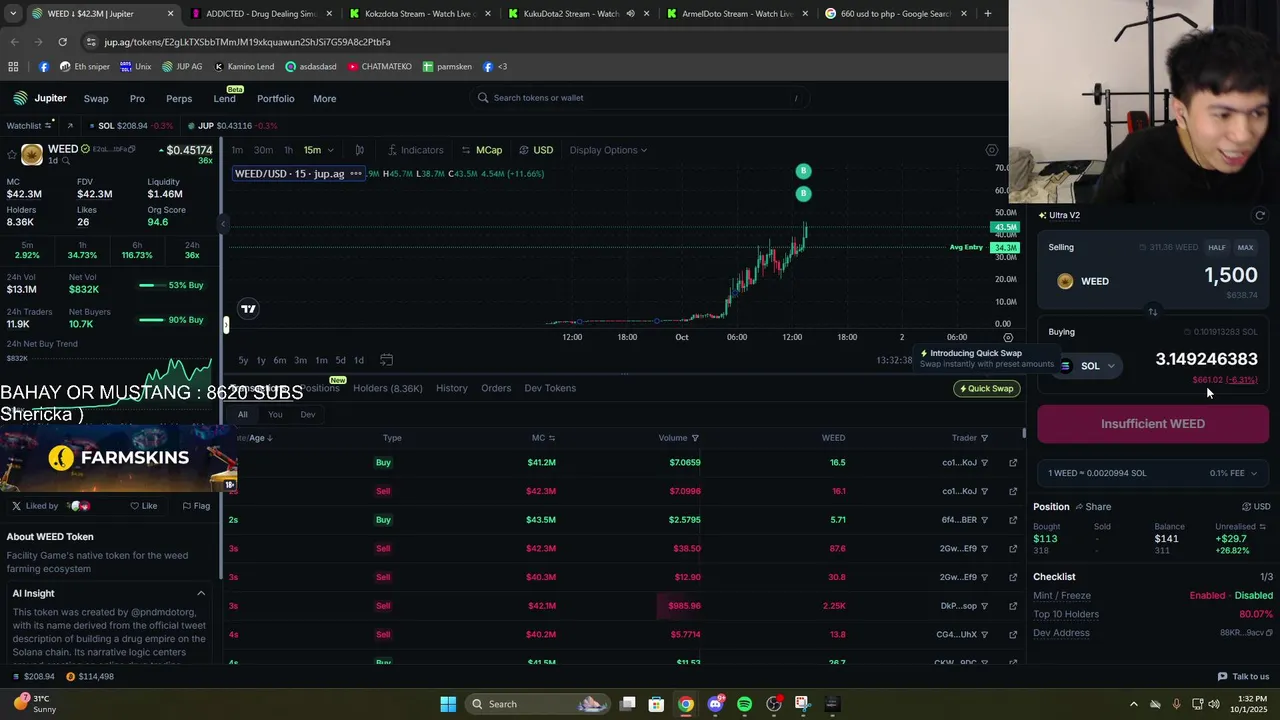The image size is (1280, 720).
Task: Like the WEED token
Action: coord(143,506)
